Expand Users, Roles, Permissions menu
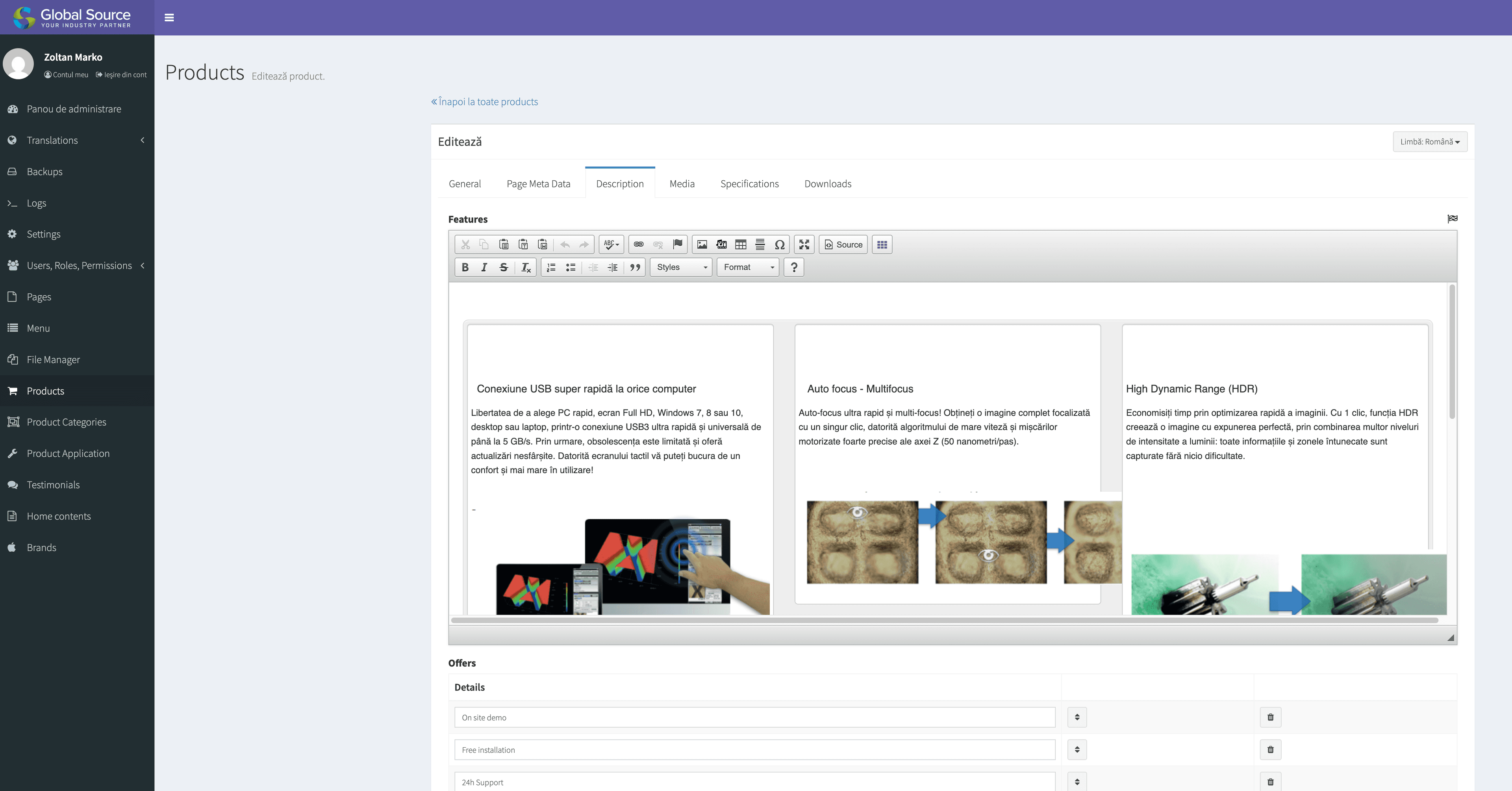Viewport: 1512px width, 791px height. click(x=77, y=266)
